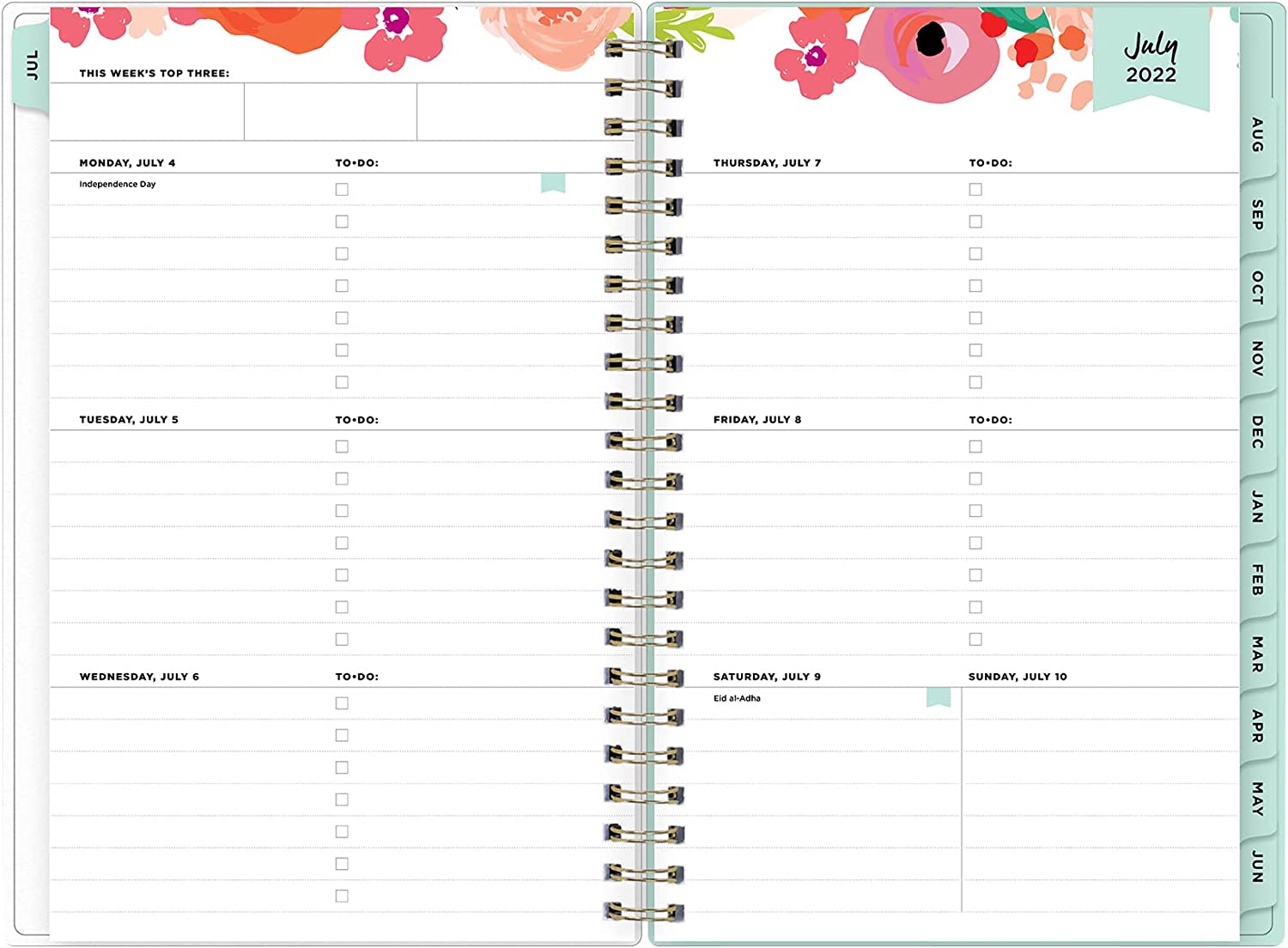Check the last to-do box under Friday, July 8
The image size is (1288, 948).
pyautogui.click(x=975, y=639)
